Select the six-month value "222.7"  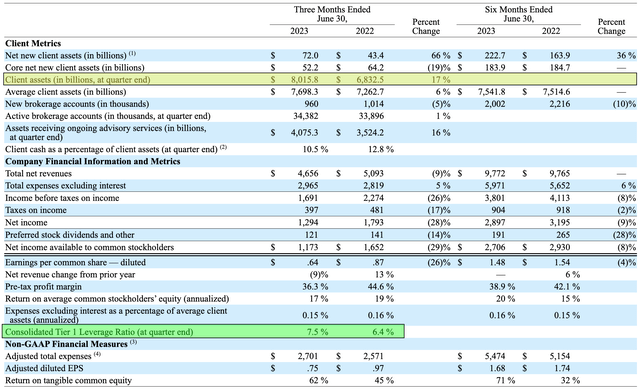click(495, 55)
